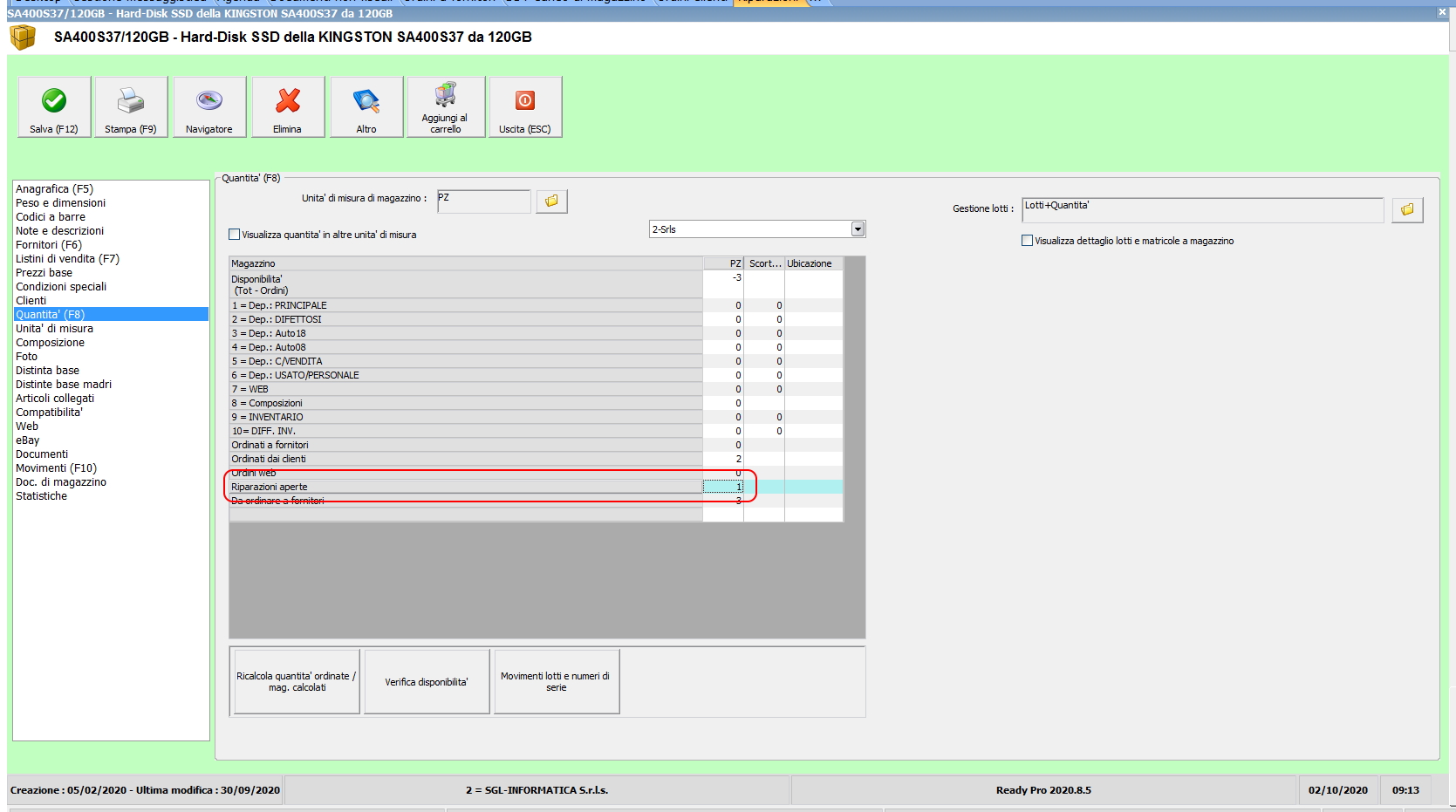This screenshot has height=812, width=1456.
Task: Select the 5 = Dep.: C/VENDITA row
Action: point(466,361)
